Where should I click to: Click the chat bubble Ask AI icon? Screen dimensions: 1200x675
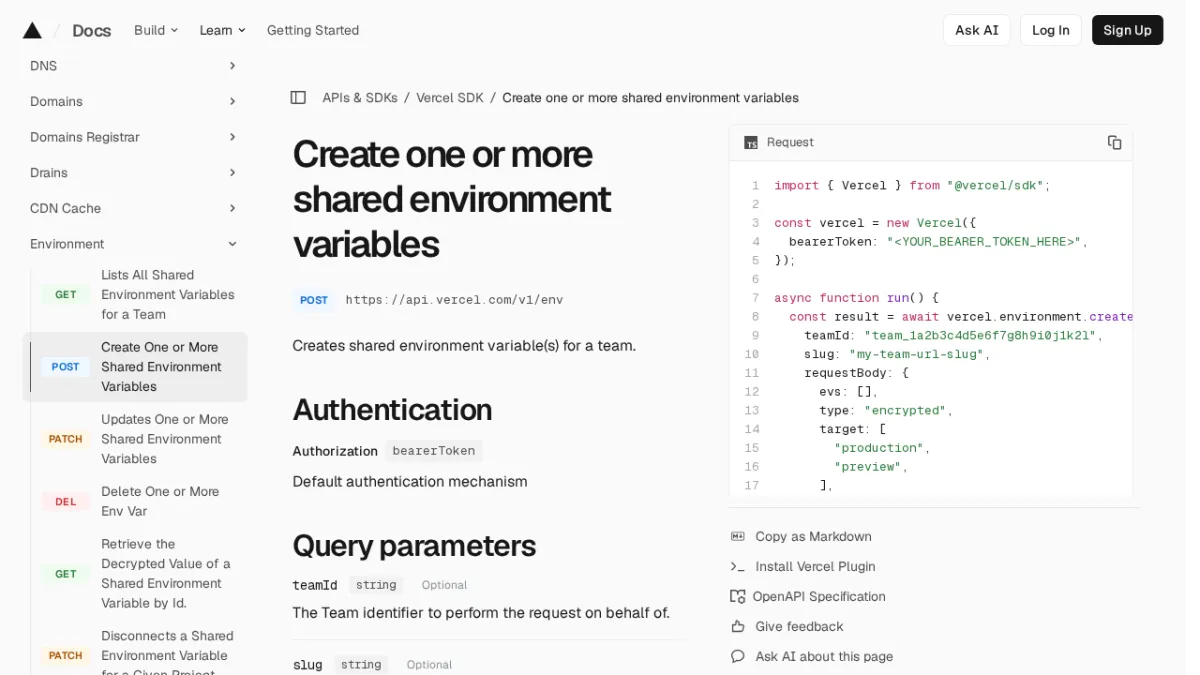[738, 657]
